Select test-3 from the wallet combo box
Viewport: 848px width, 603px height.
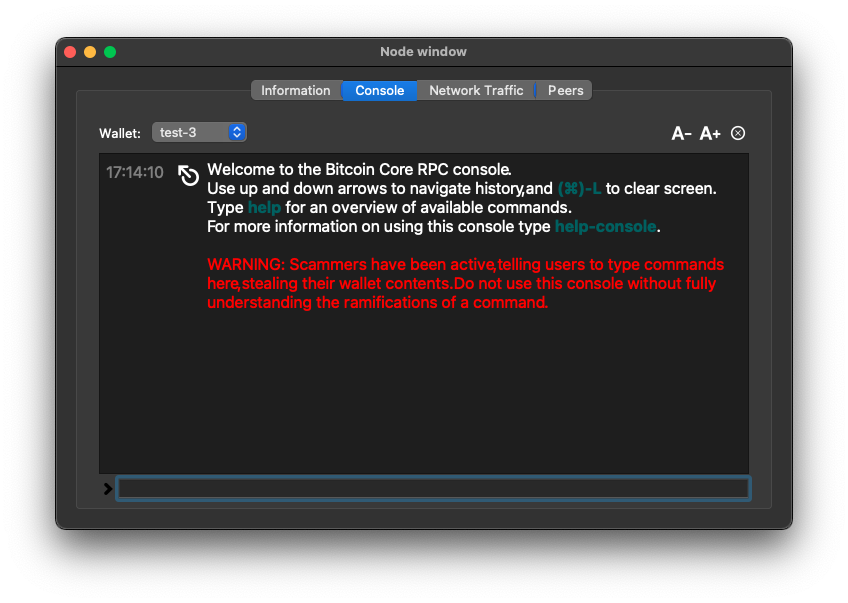pyautogui.click(x=185, y=131)
